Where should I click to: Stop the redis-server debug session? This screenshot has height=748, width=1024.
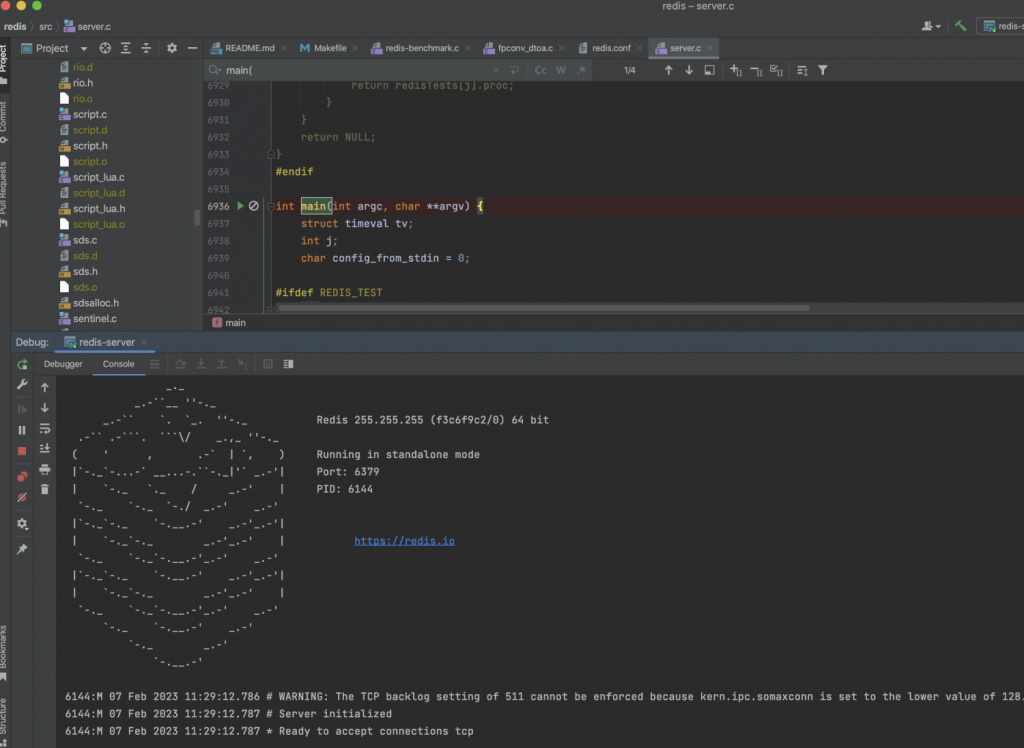pos(22,451)
